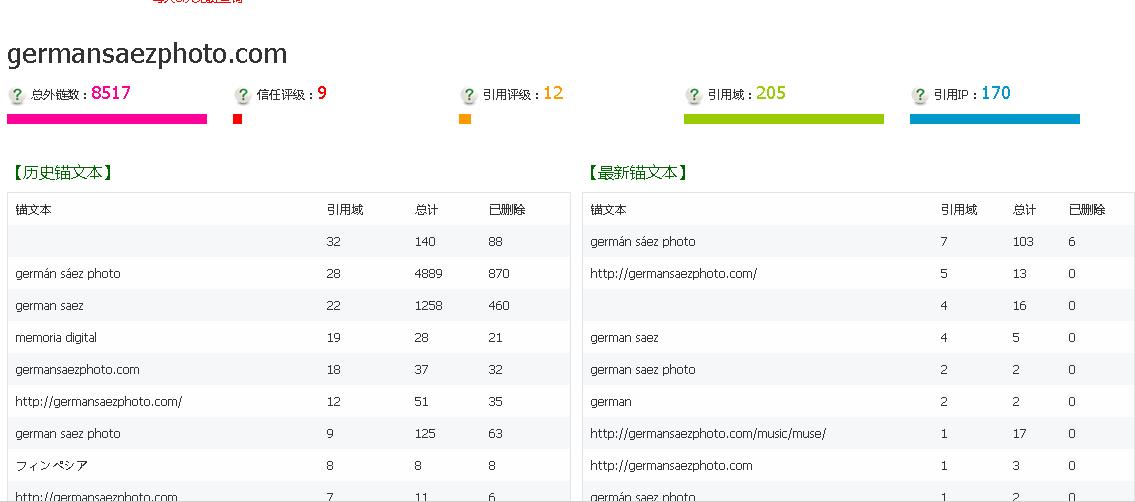1135x502 pixels.
Task: Click the green referring domains bar
Action: 784,119
